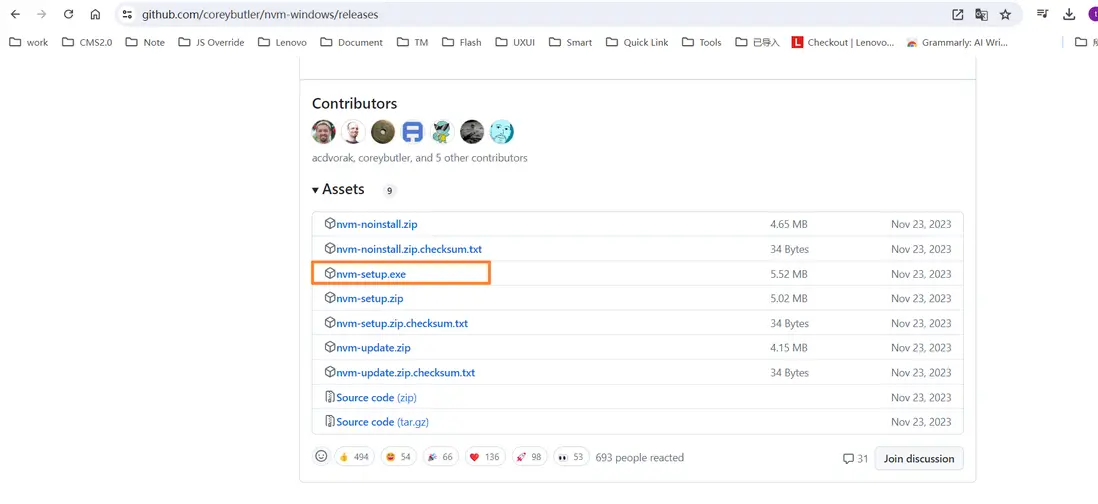Toggle the eyes reaction 53
This screenshot has width=1098, height=504.
(571, 457)
